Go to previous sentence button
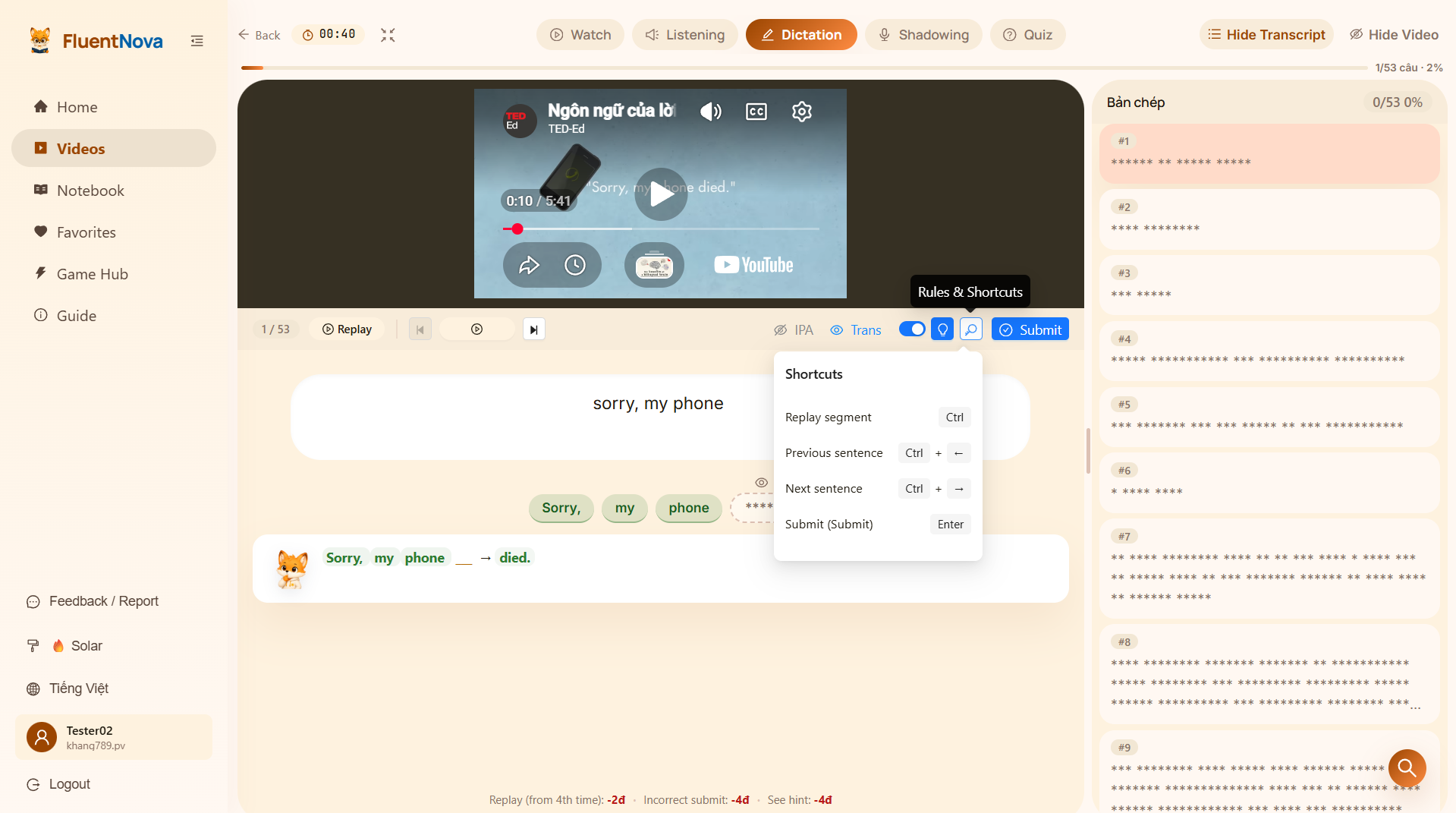 (420, 329)
